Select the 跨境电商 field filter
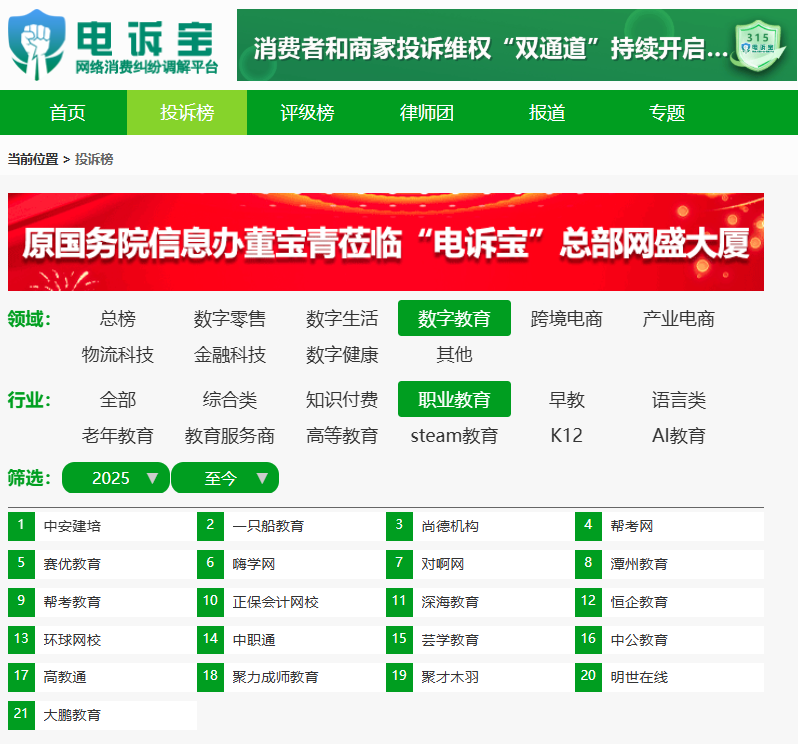 pyautogui.click(x=566, y=319)
